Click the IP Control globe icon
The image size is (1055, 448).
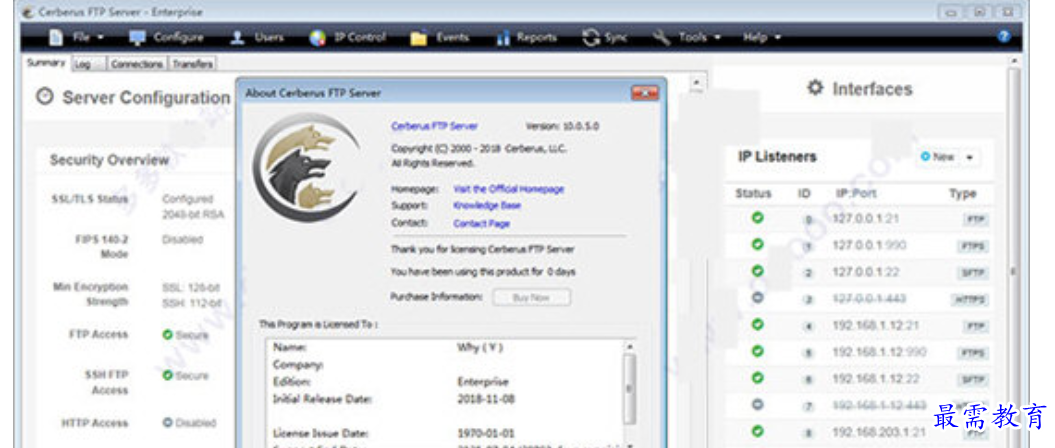318,38
